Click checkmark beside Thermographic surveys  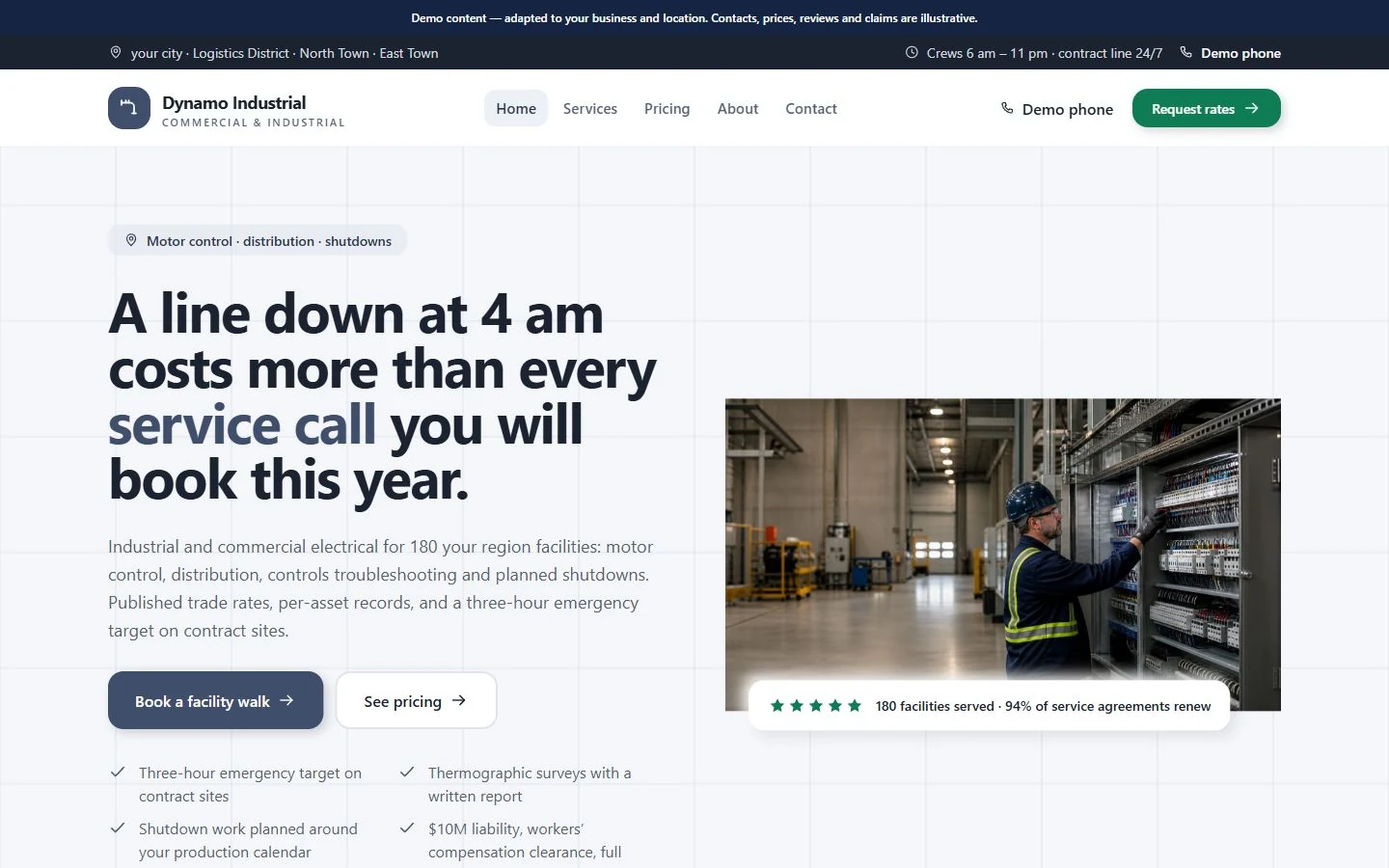click(x=407, y=773)
